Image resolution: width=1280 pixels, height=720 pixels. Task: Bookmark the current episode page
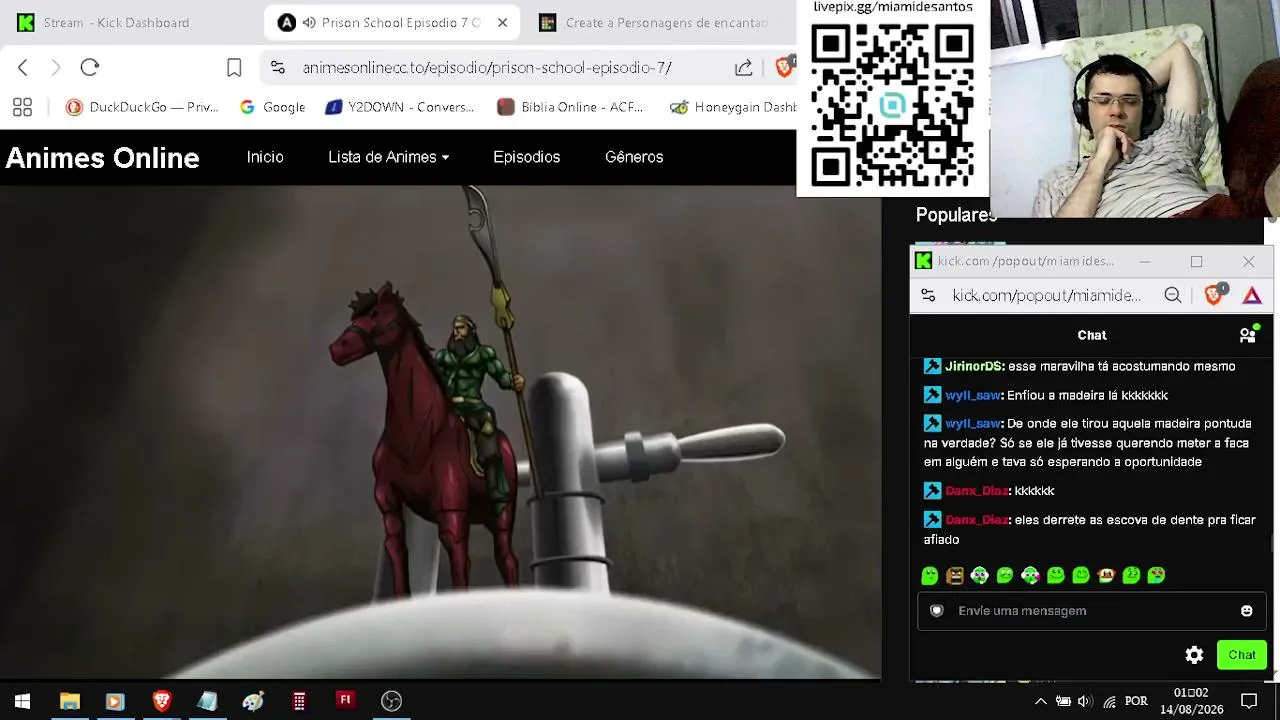pyautogui.click(x=234, y=67)
